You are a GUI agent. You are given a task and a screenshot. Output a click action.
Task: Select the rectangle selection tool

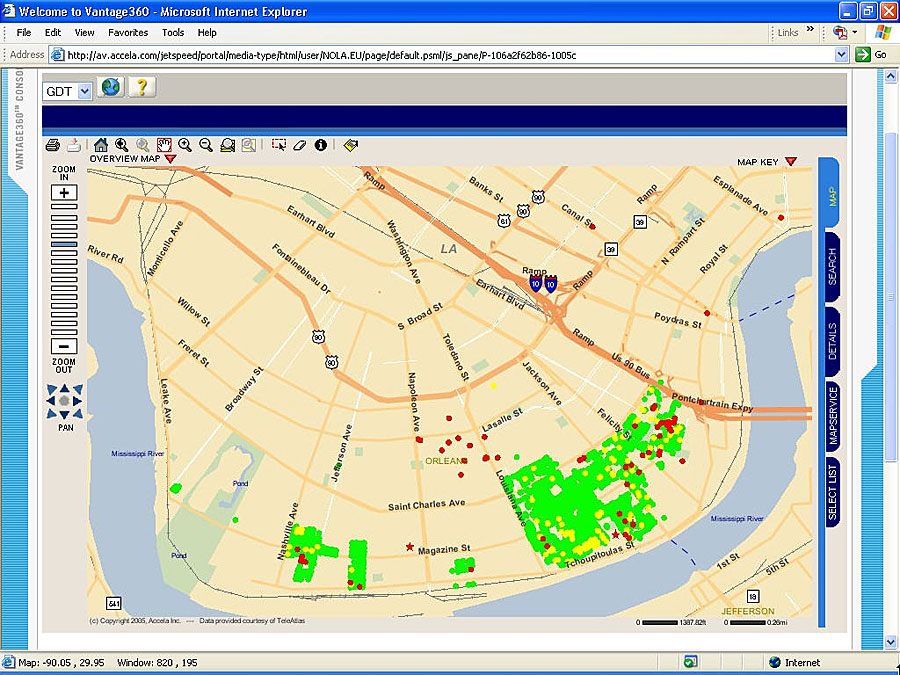click(x=279, y=145)
